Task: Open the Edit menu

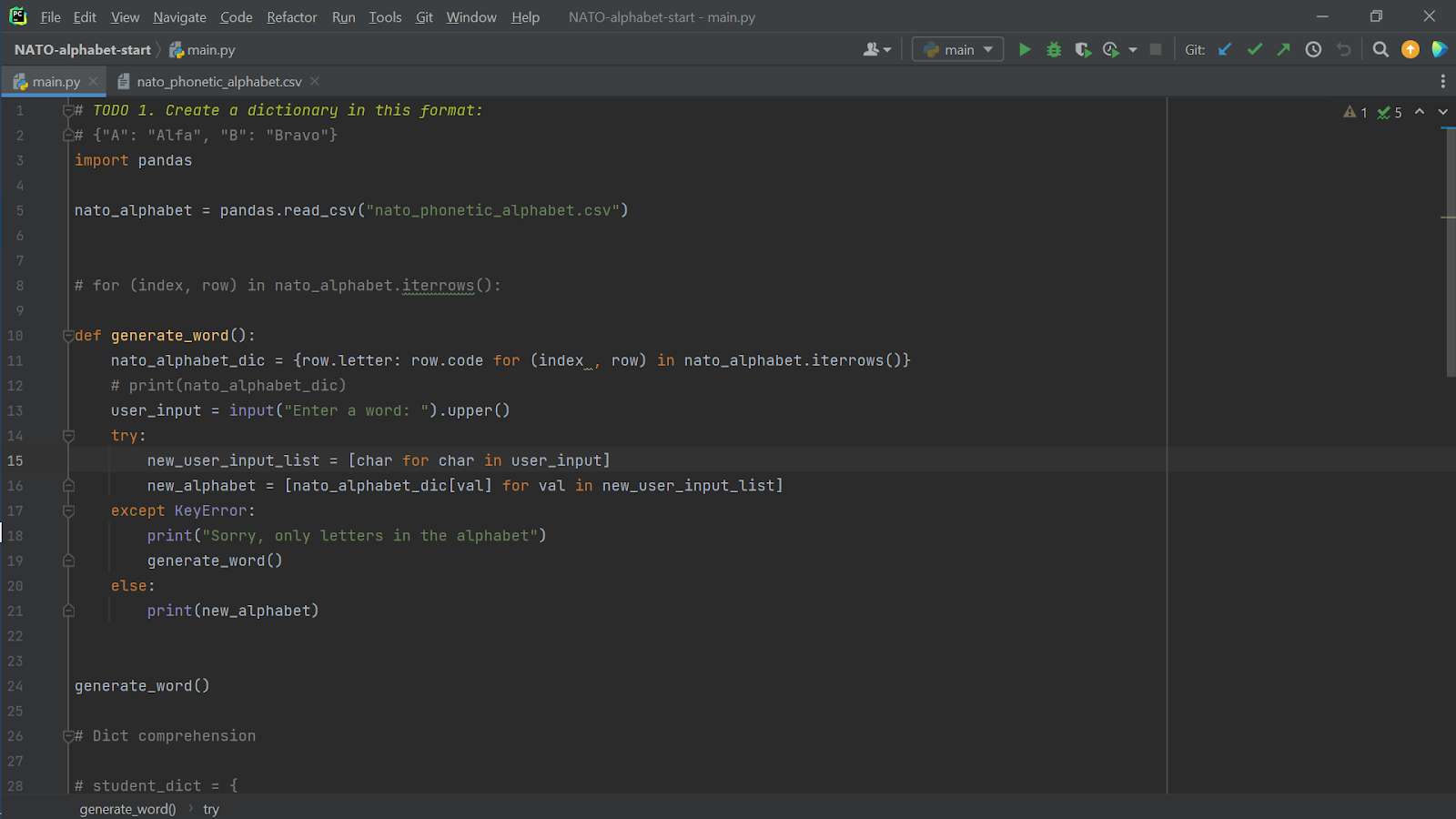Action: click(85, 17)
